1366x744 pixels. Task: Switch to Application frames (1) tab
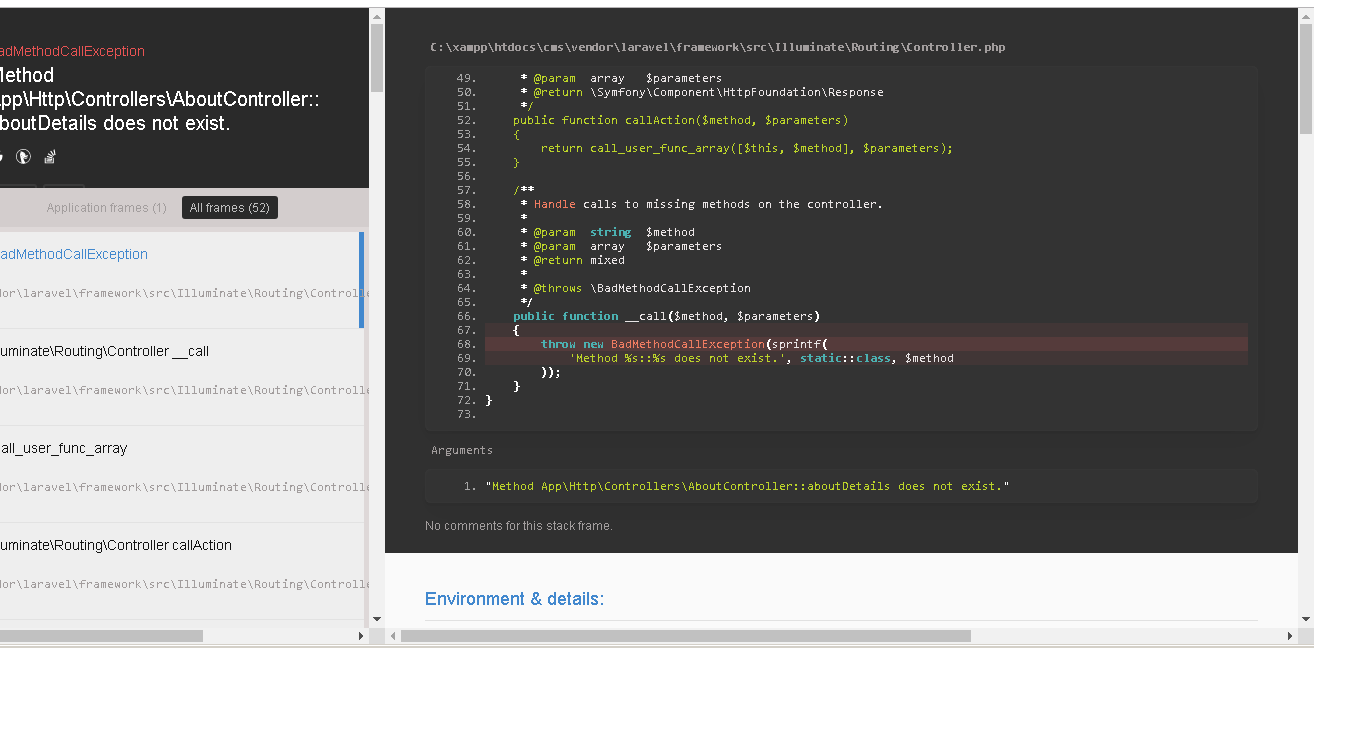point(106,208)
